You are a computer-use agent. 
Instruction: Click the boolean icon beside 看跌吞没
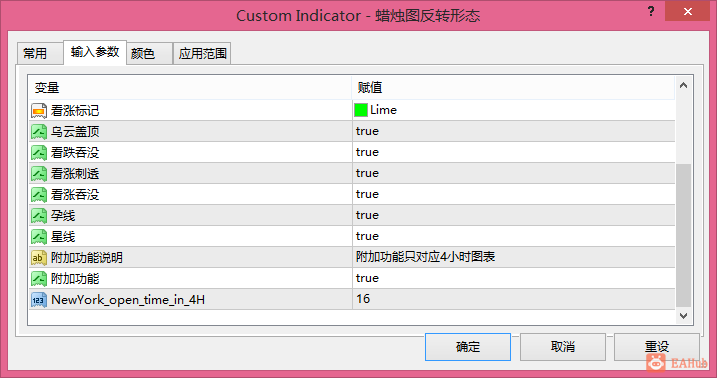point(39,153)
